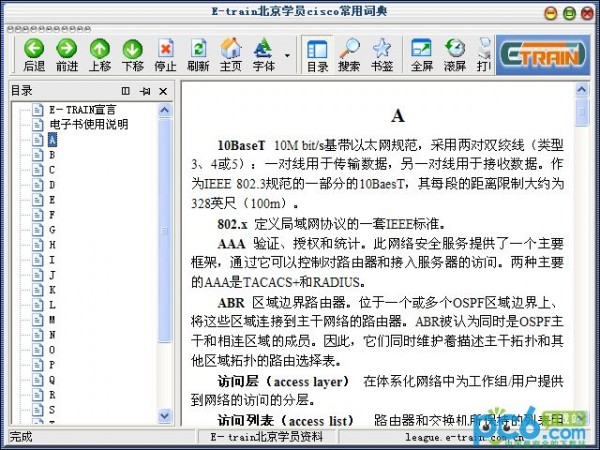Click the heading A in content pane
This screenshot has width=600, height=450.
click(398, 115)
